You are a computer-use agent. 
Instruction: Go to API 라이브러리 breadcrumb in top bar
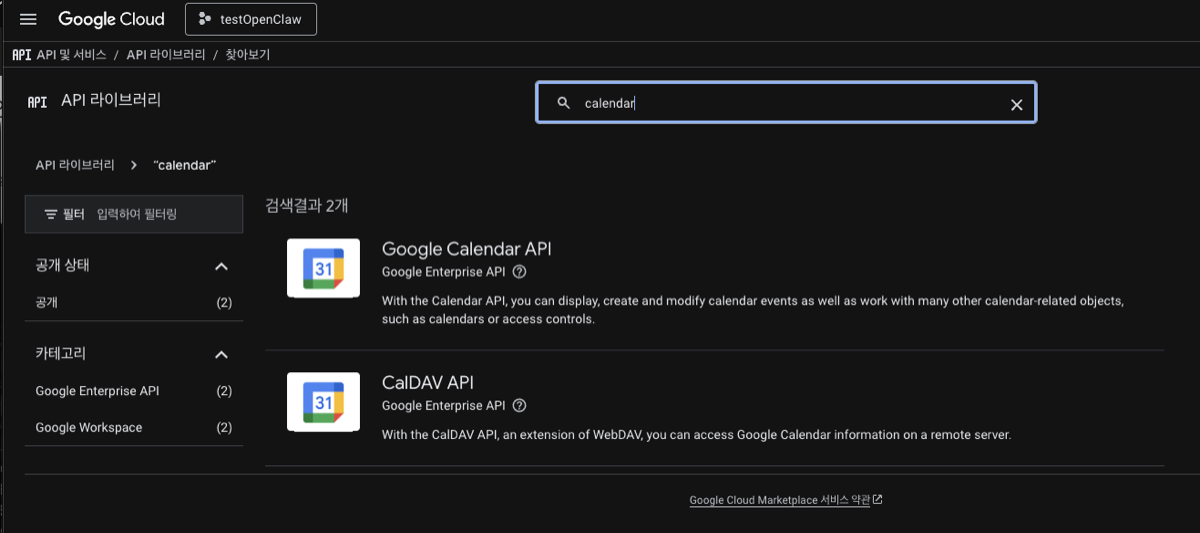(x=166, y=55)
